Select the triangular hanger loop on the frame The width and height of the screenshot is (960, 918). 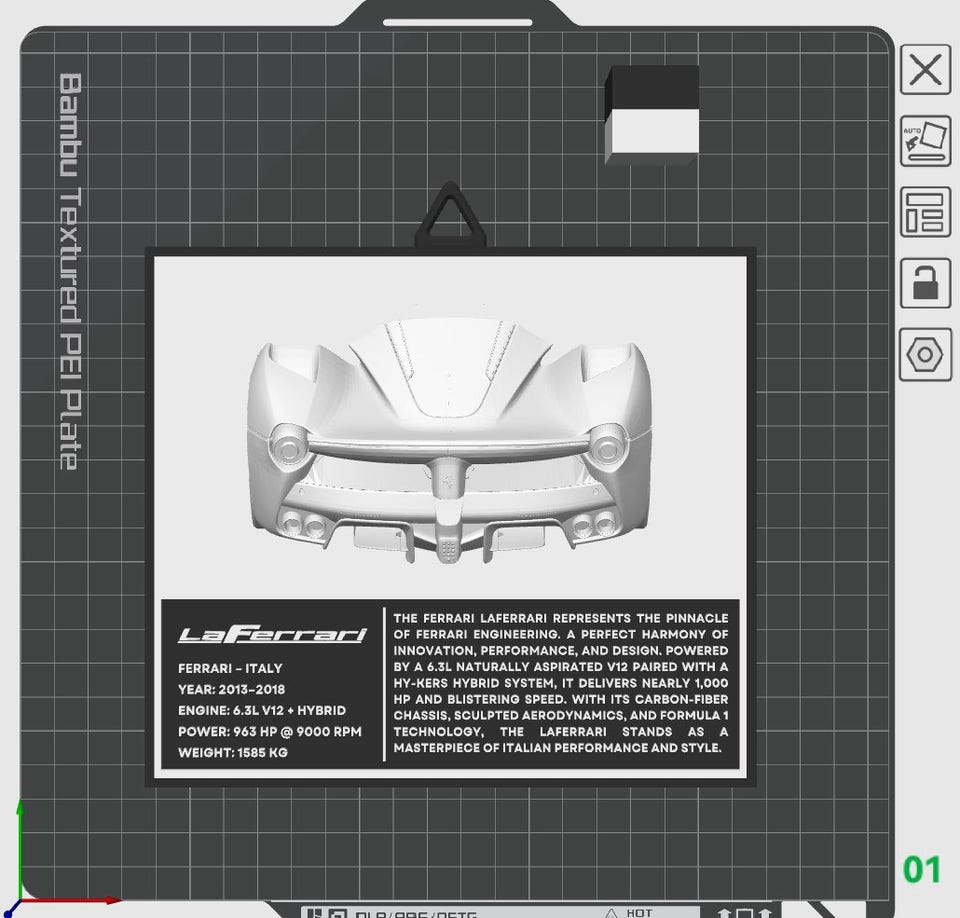pos(450,214)
